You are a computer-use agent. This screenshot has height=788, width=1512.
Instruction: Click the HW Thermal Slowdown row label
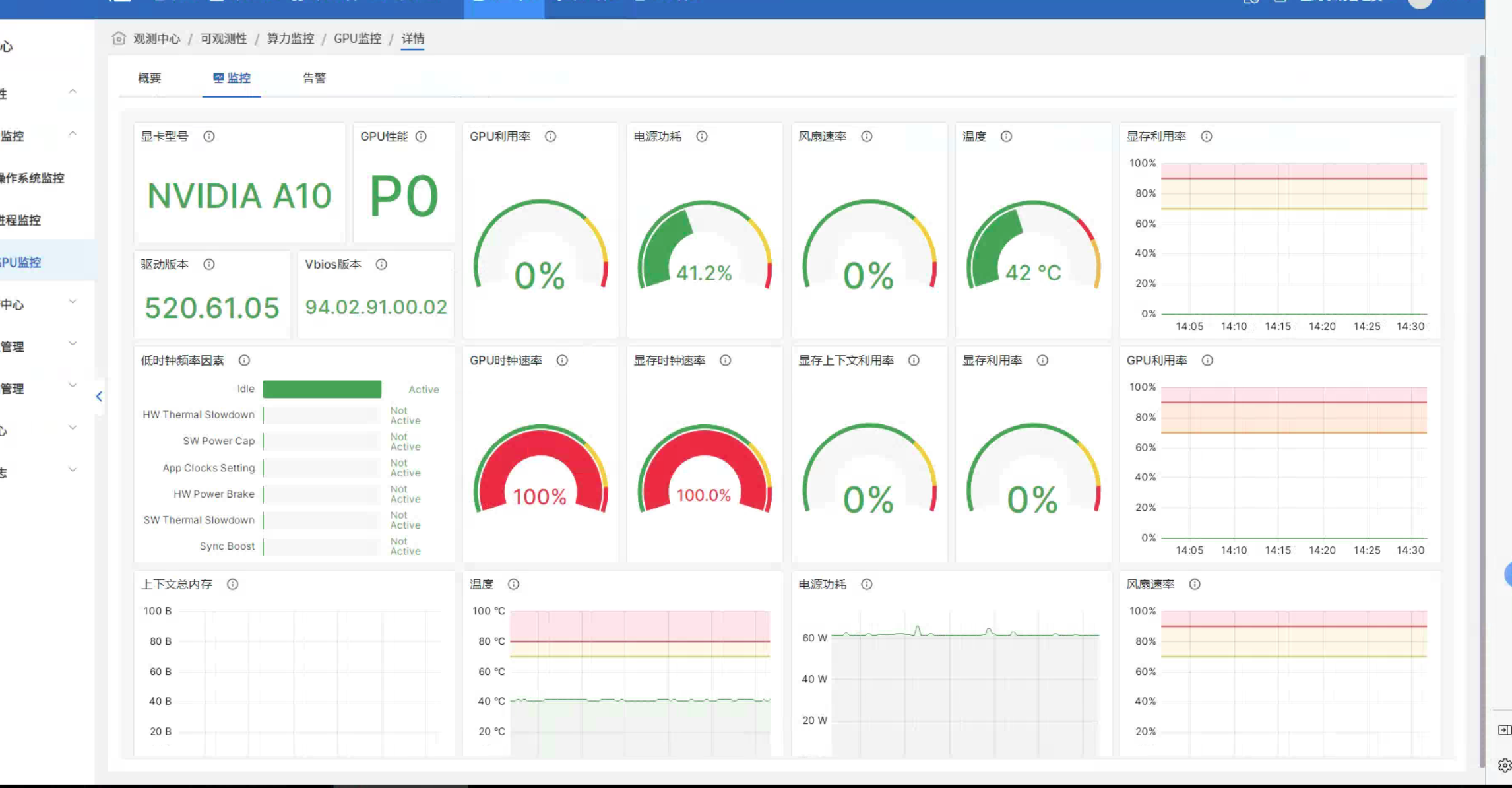point(199,415)
